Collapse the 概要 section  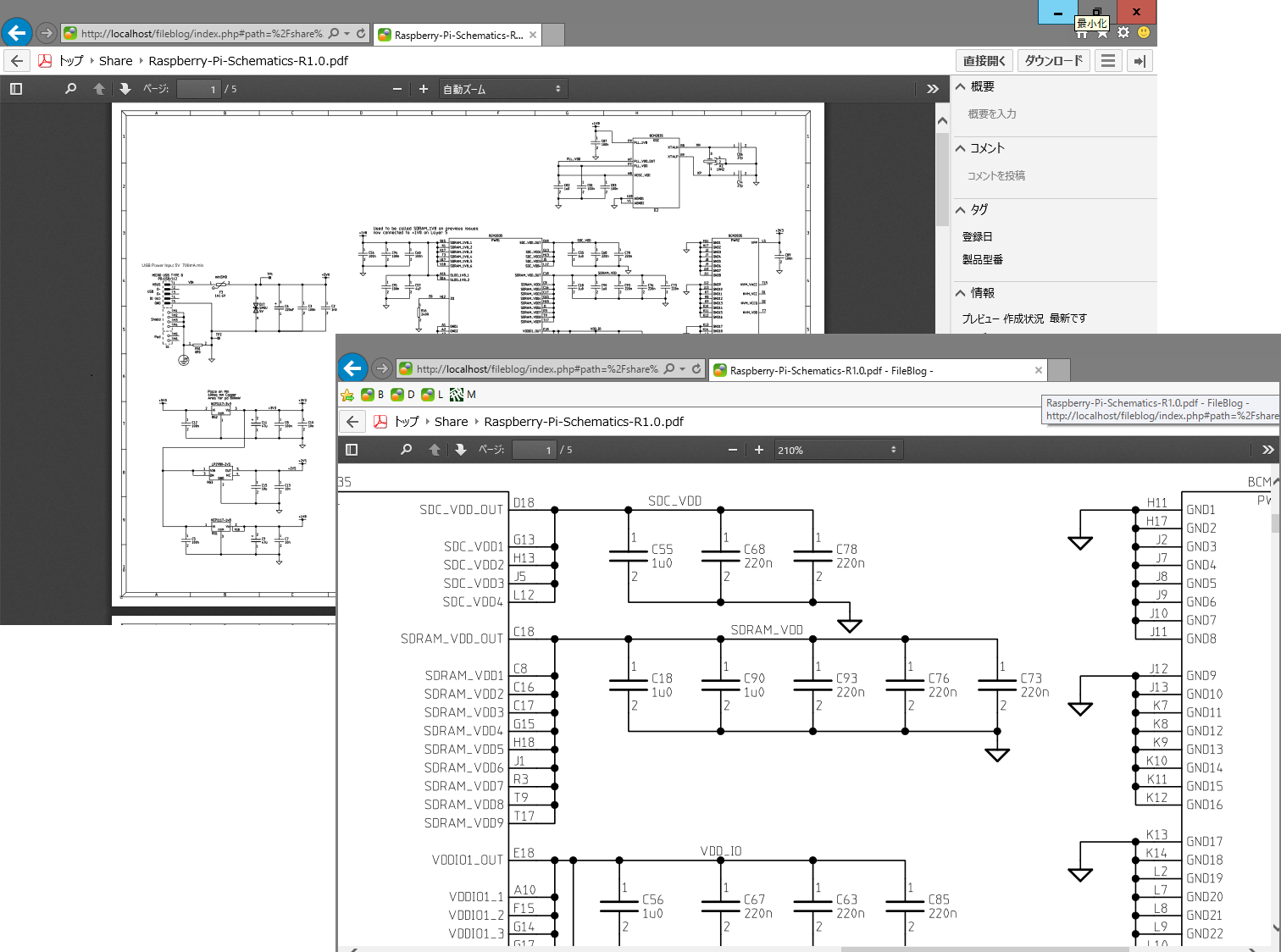pos(961,86)
